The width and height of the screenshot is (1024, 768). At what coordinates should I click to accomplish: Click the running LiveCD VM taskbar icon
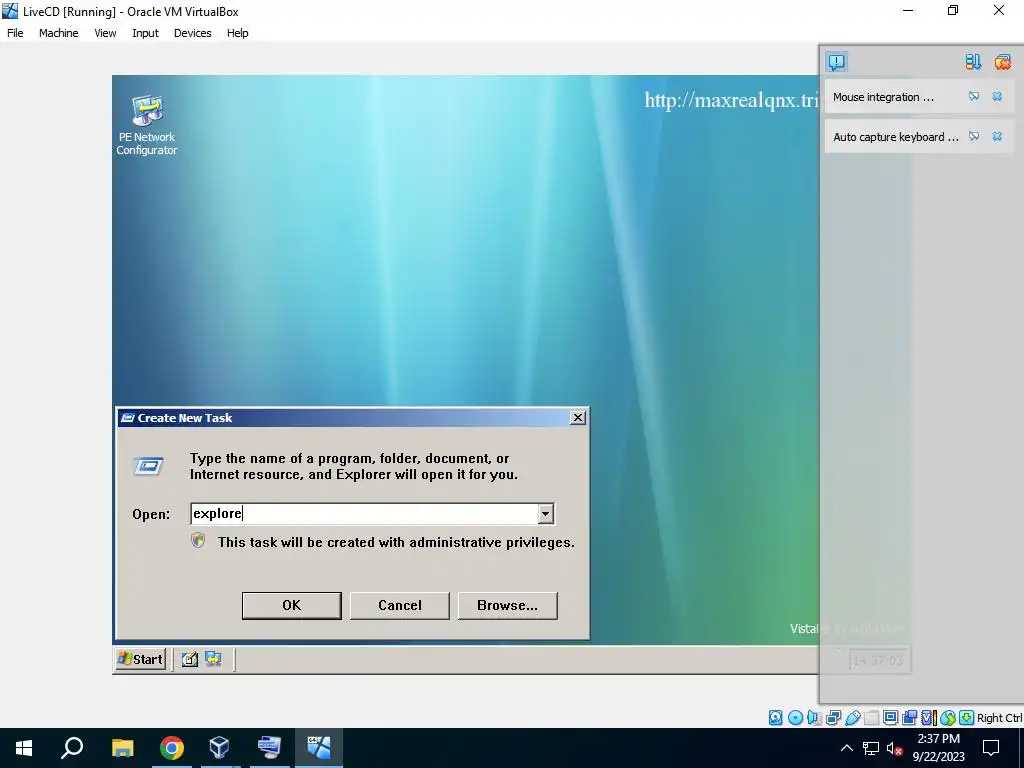click(319, 748)
